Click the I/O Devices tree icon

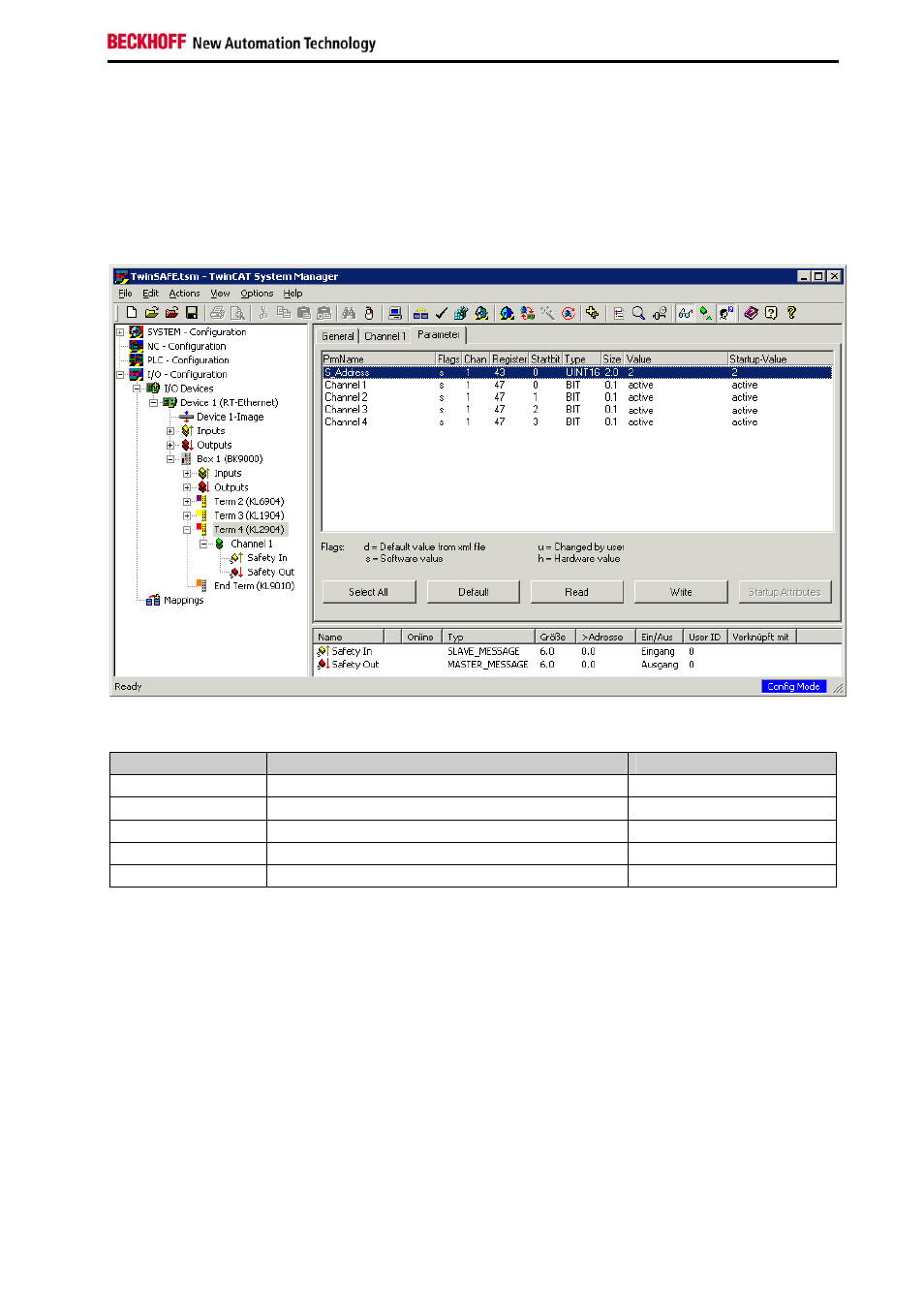(153, 389)
